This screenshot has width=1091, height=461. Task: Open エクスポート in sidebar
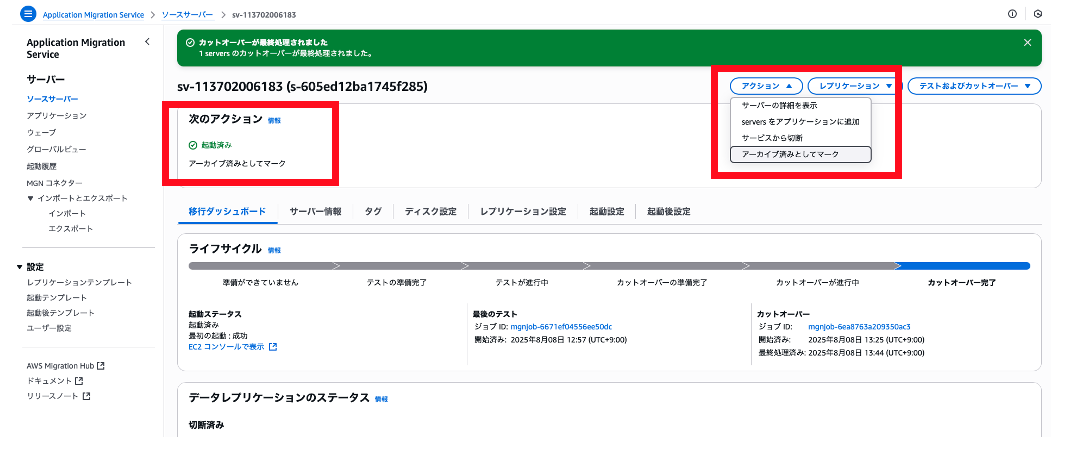point(70,228)
